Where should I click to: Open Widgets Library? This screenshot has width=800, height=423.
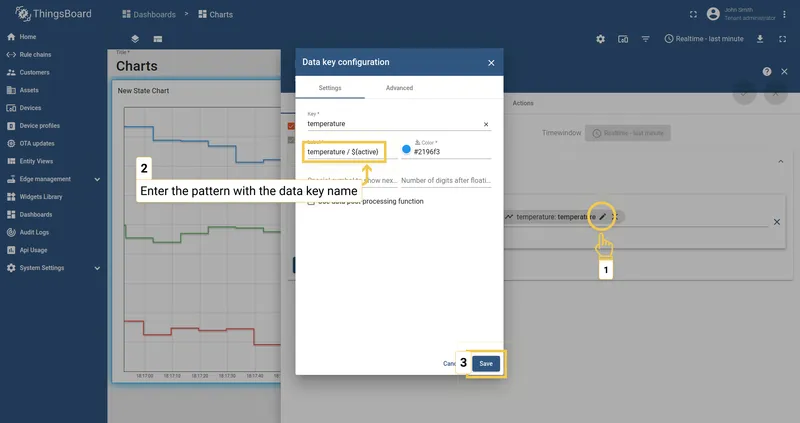click(x=41, y=197)
